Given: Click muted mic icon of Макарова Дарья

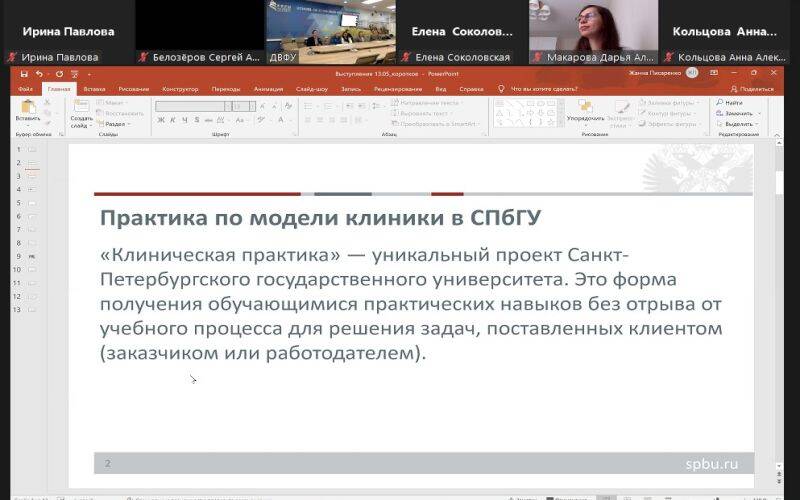Looking at the screenshot, I should click(x=538, y=57).
